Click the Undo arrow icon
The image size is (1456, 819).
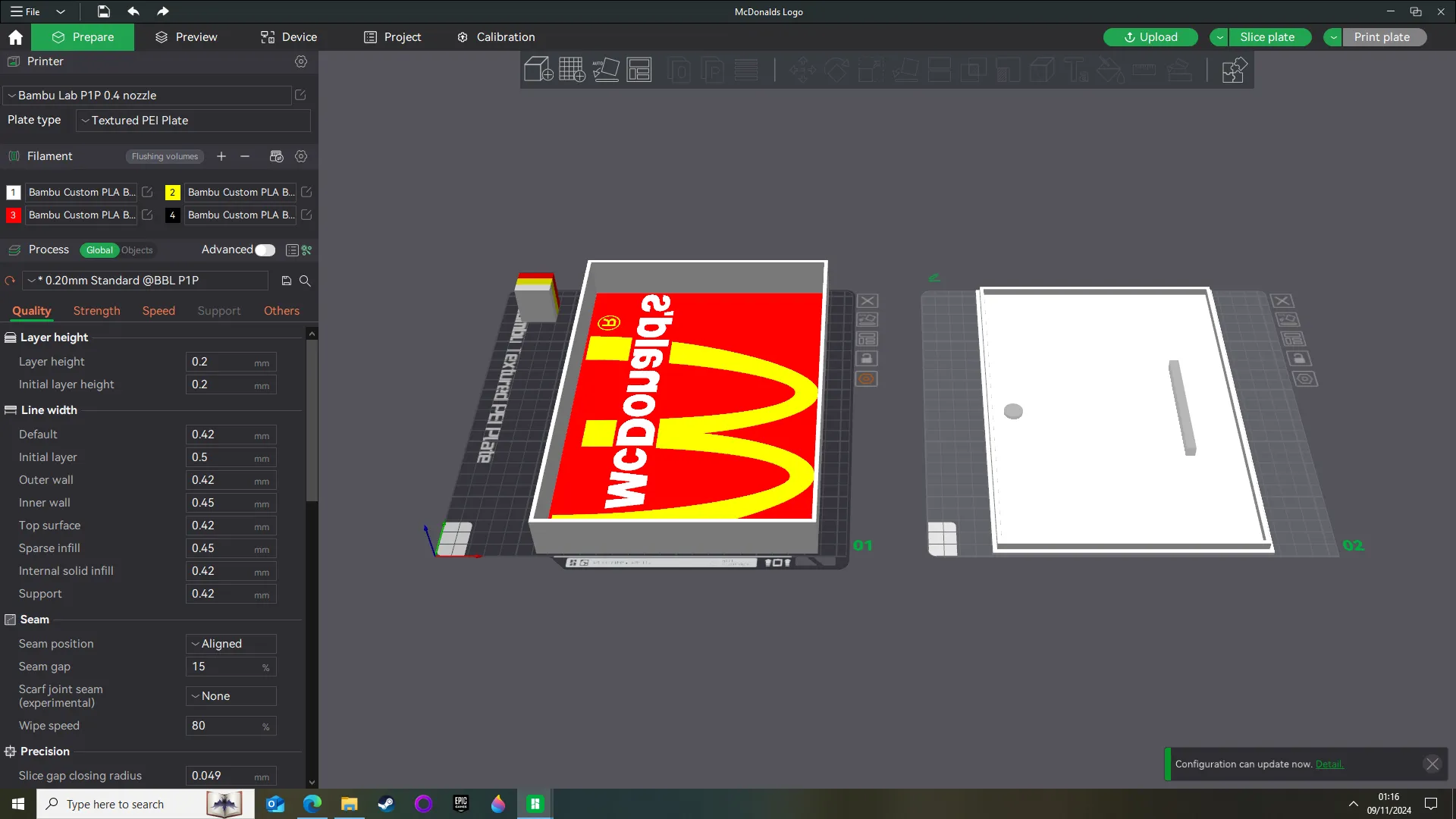[x=133, y=11]
